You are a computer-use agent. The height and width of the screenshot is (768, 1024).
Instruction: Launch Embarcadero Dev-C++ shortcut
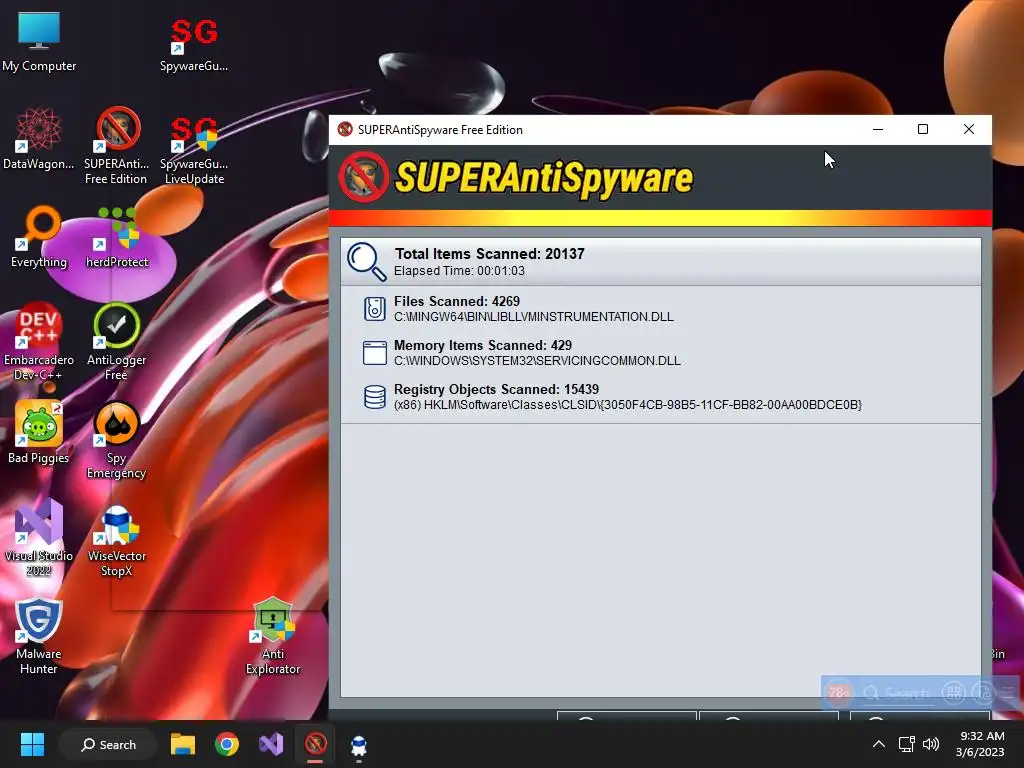coord(39,341)
